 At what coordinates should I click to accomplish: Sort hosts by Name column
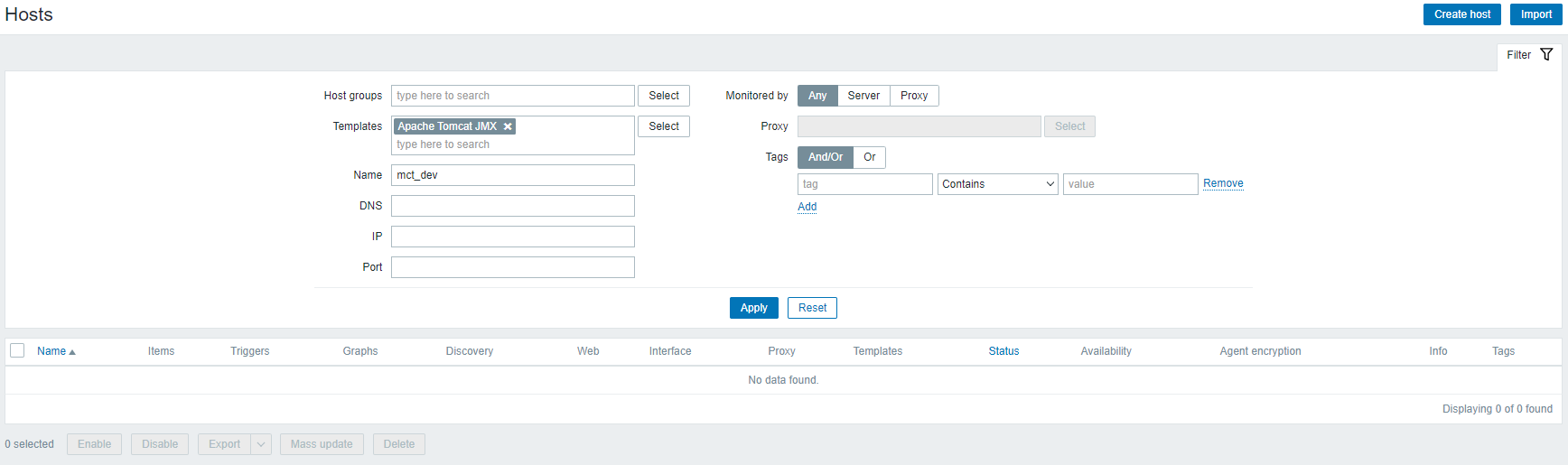pos(51,351)
